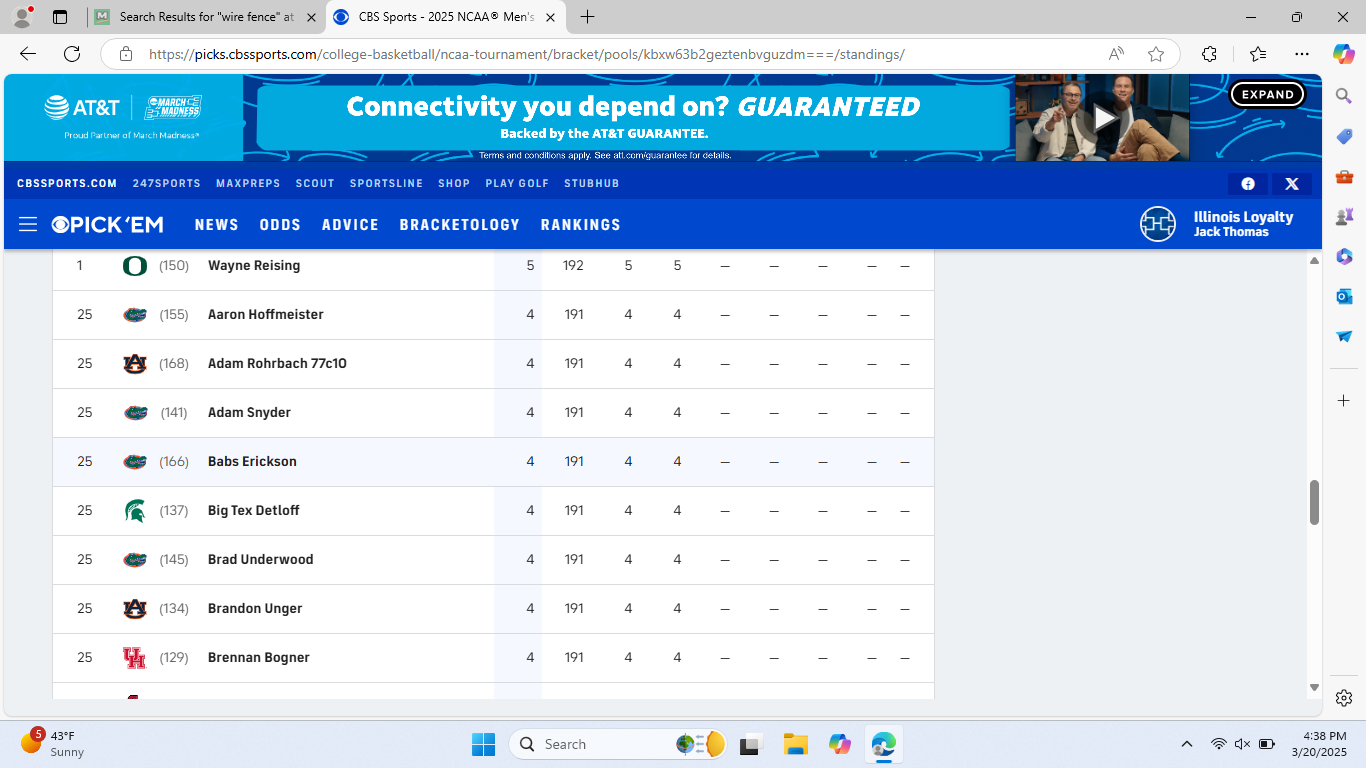Screen dimensions: 1366x768
Task: Click the Houston Cougars logo beside Brennan Bogner
Action: tap(134, 657)
